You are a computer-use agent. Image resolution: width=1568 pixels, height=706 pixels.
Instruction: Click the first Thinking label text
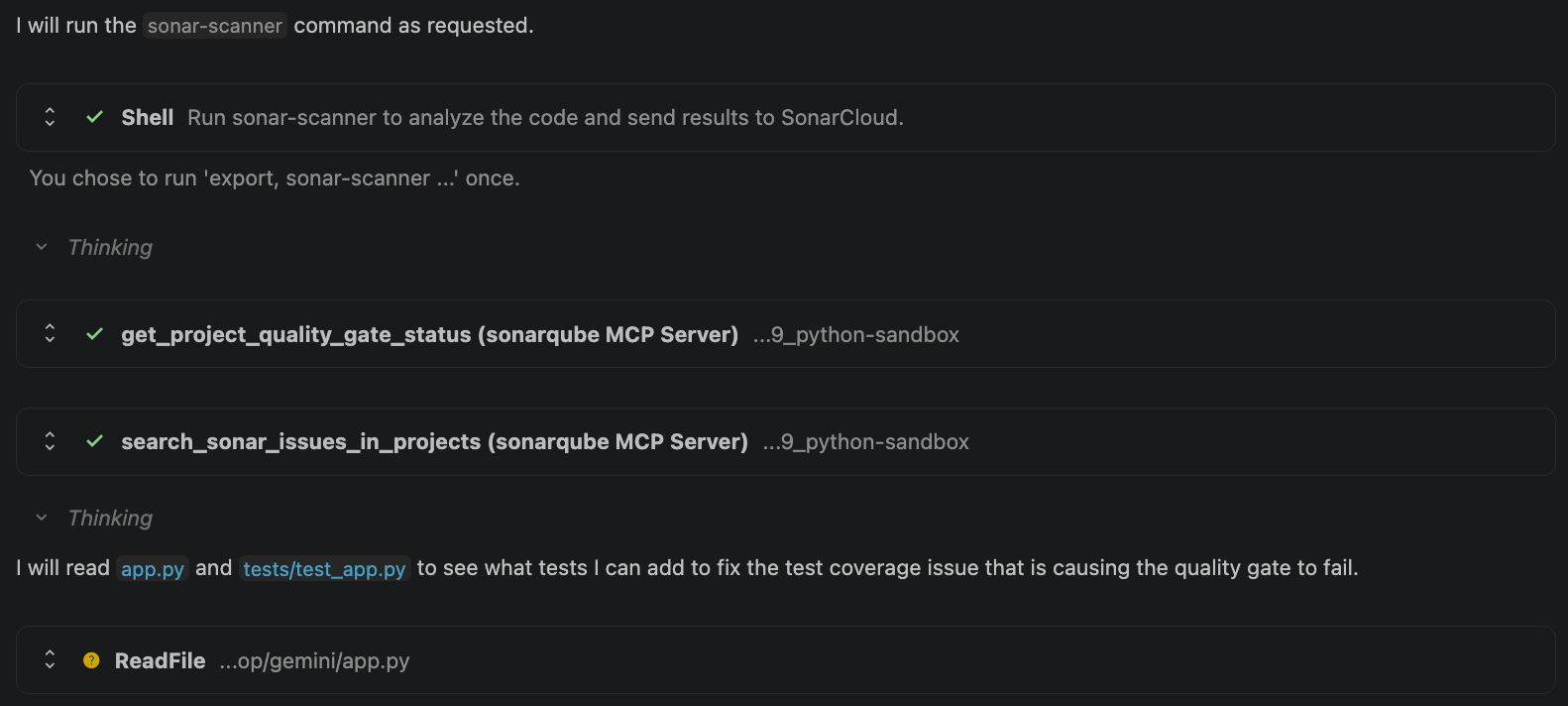[110, 247]
